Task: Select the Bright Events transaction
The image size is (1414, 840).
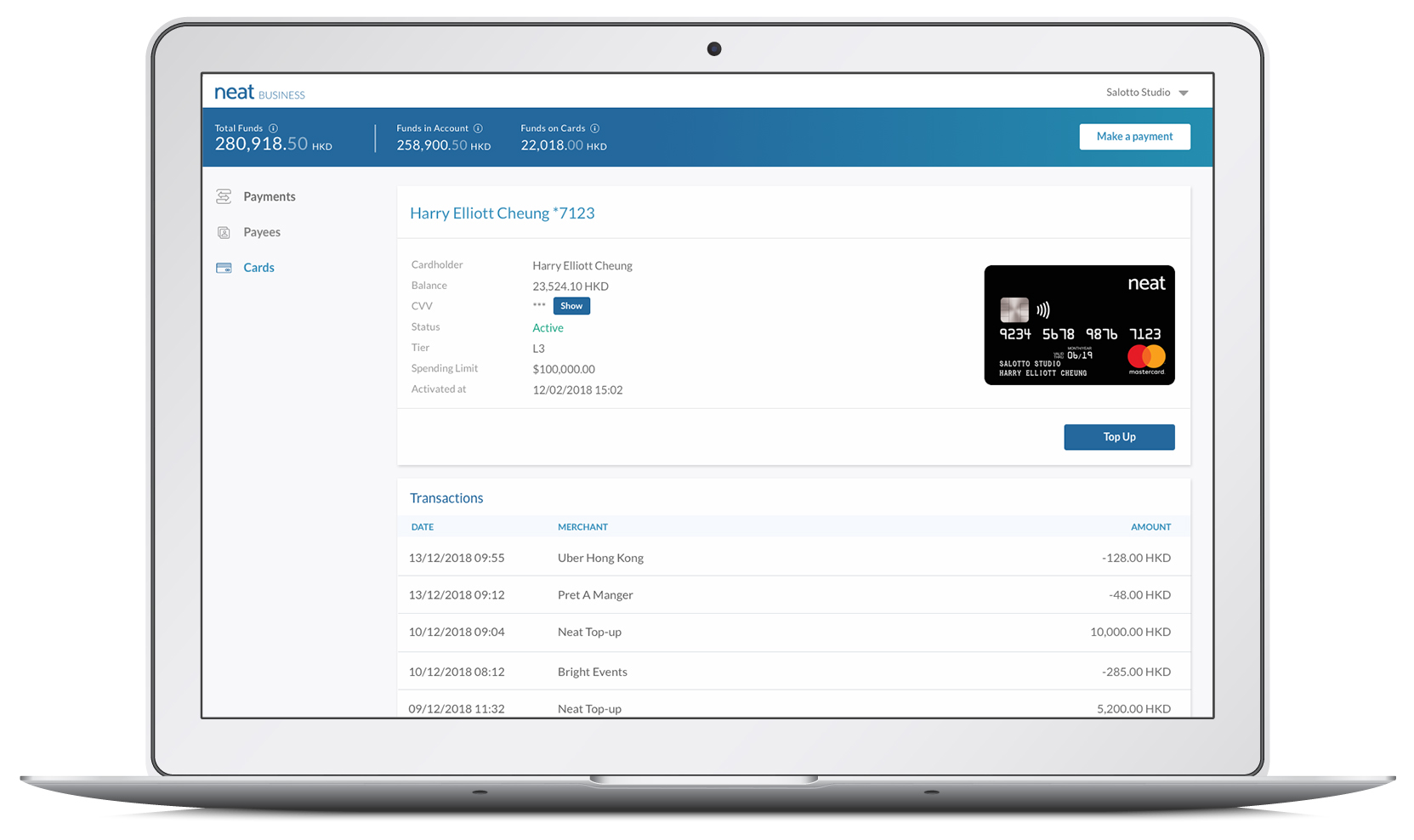Action: pyautogui.click(x=794, y=672)
